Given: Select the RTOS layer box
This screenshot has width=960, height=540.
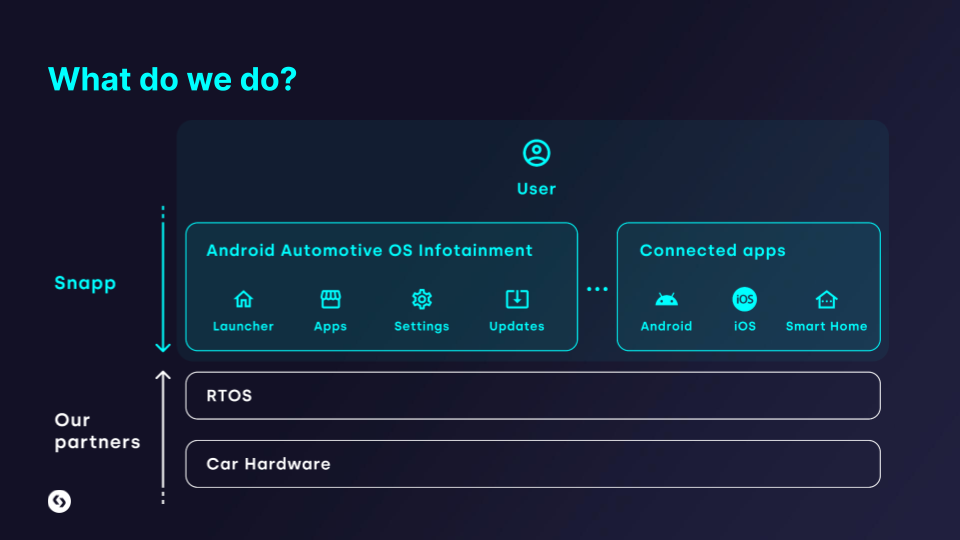Looking at the screenshot, I should click(x=533, y=396).
